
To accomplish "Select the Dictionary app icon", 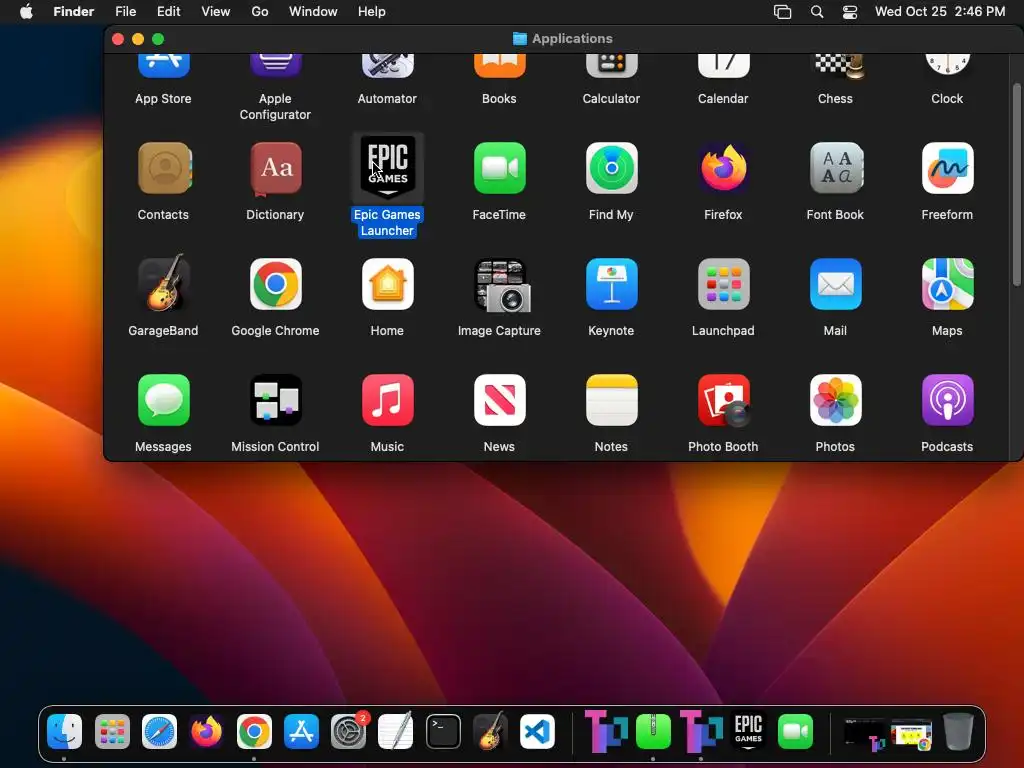I will pyautogui.click(x=276, y=168).
